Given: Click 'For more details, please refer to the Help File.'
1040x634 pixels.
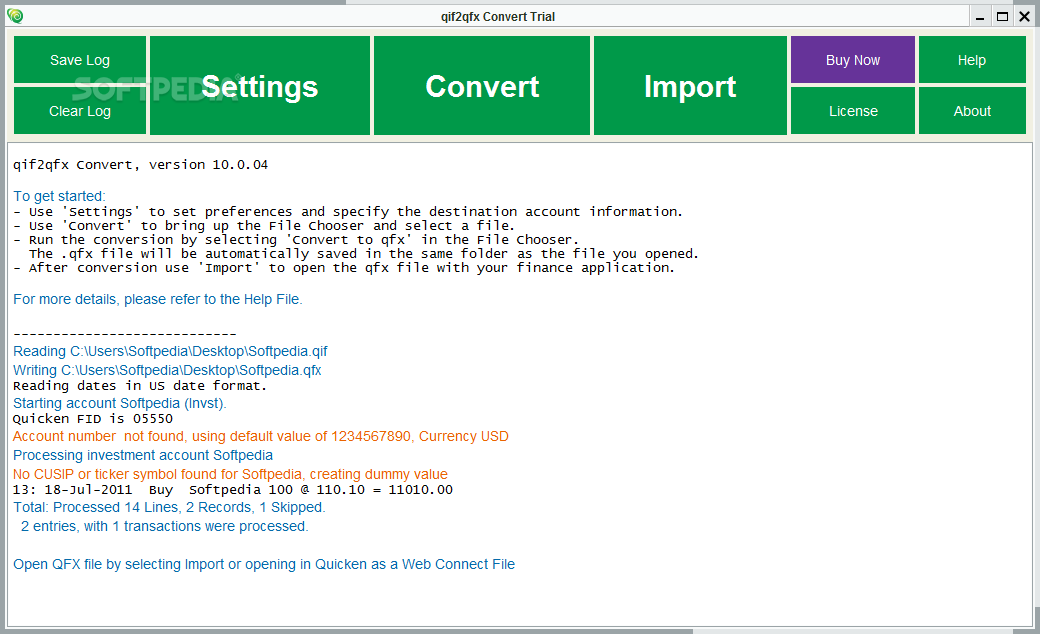Looking at the screenshot, I should [158, 299].
